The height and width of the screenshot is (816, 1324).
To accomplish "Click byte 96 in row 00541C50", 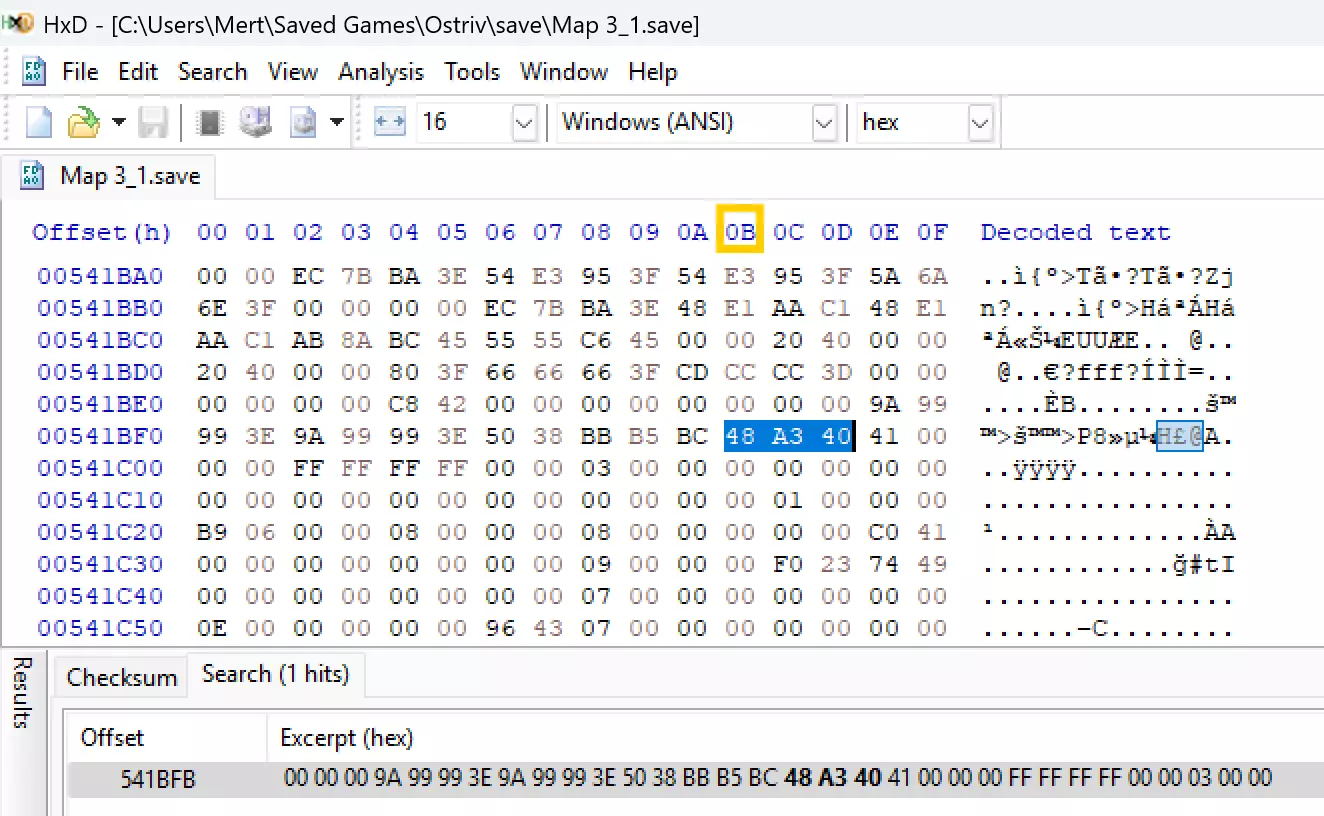I will click(500, 628).
